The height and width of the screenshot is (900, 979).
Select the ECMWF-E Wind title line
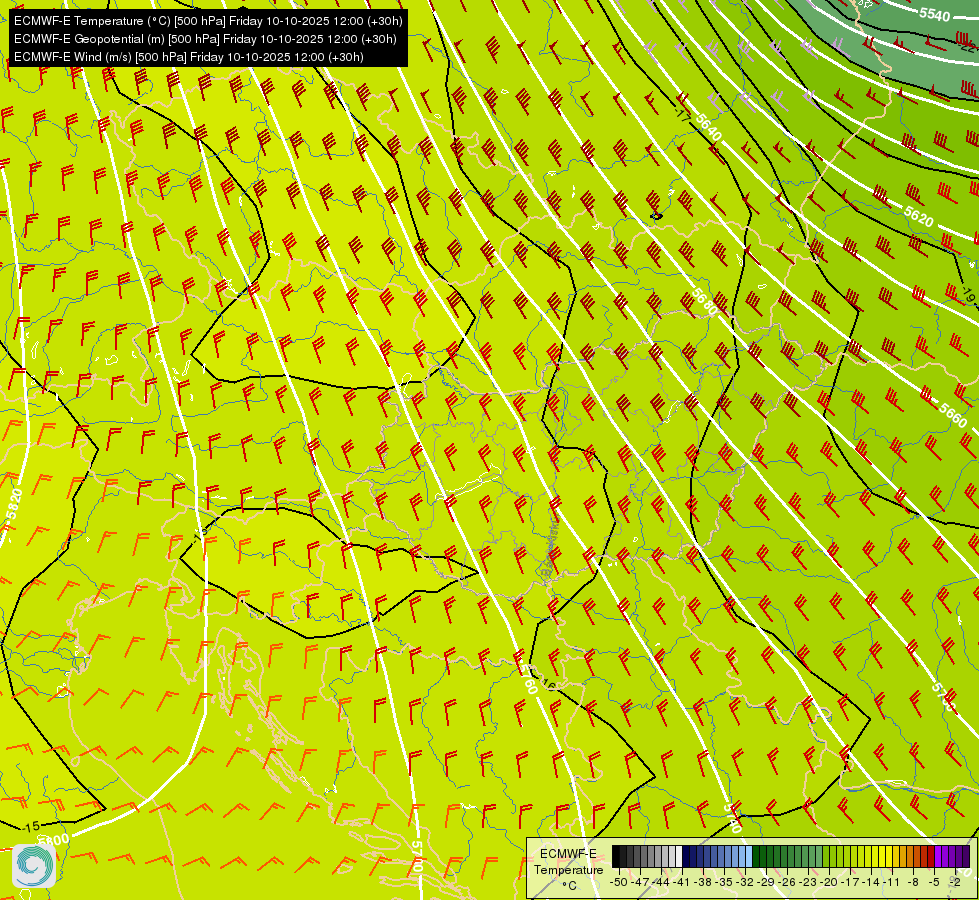[189, 57]
